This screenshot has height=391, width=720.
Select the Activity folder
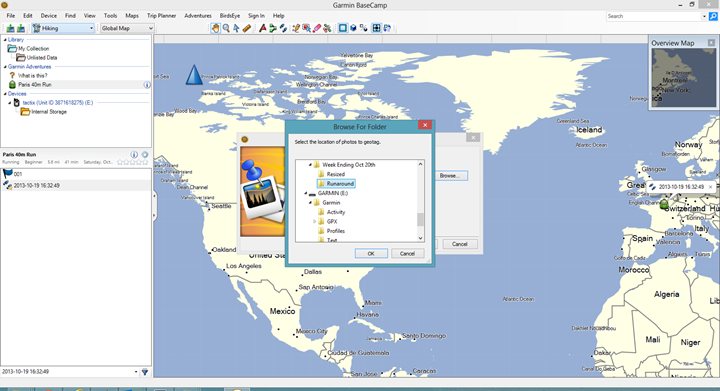click(336, 212)
